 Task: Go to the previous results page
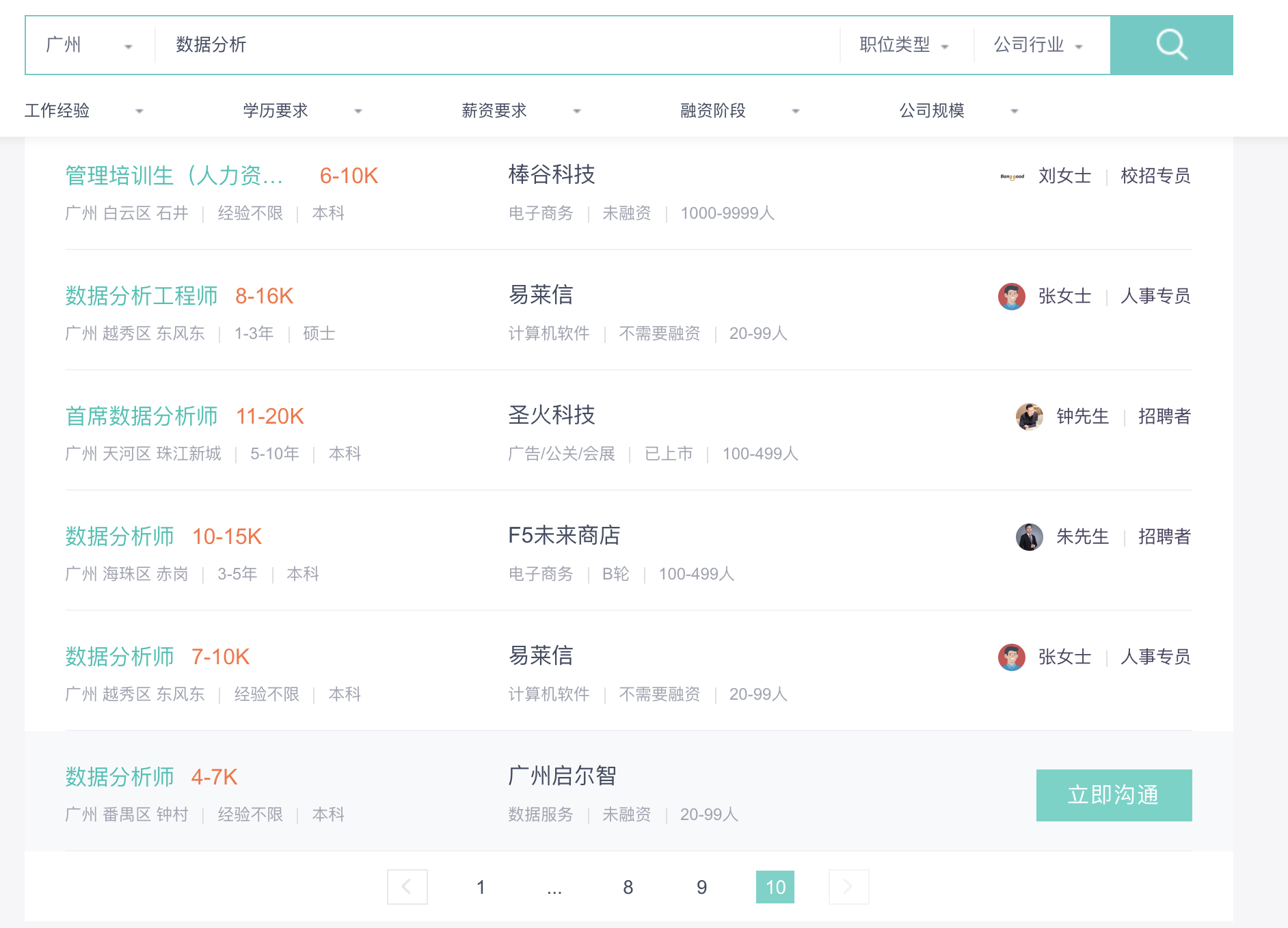407,887
